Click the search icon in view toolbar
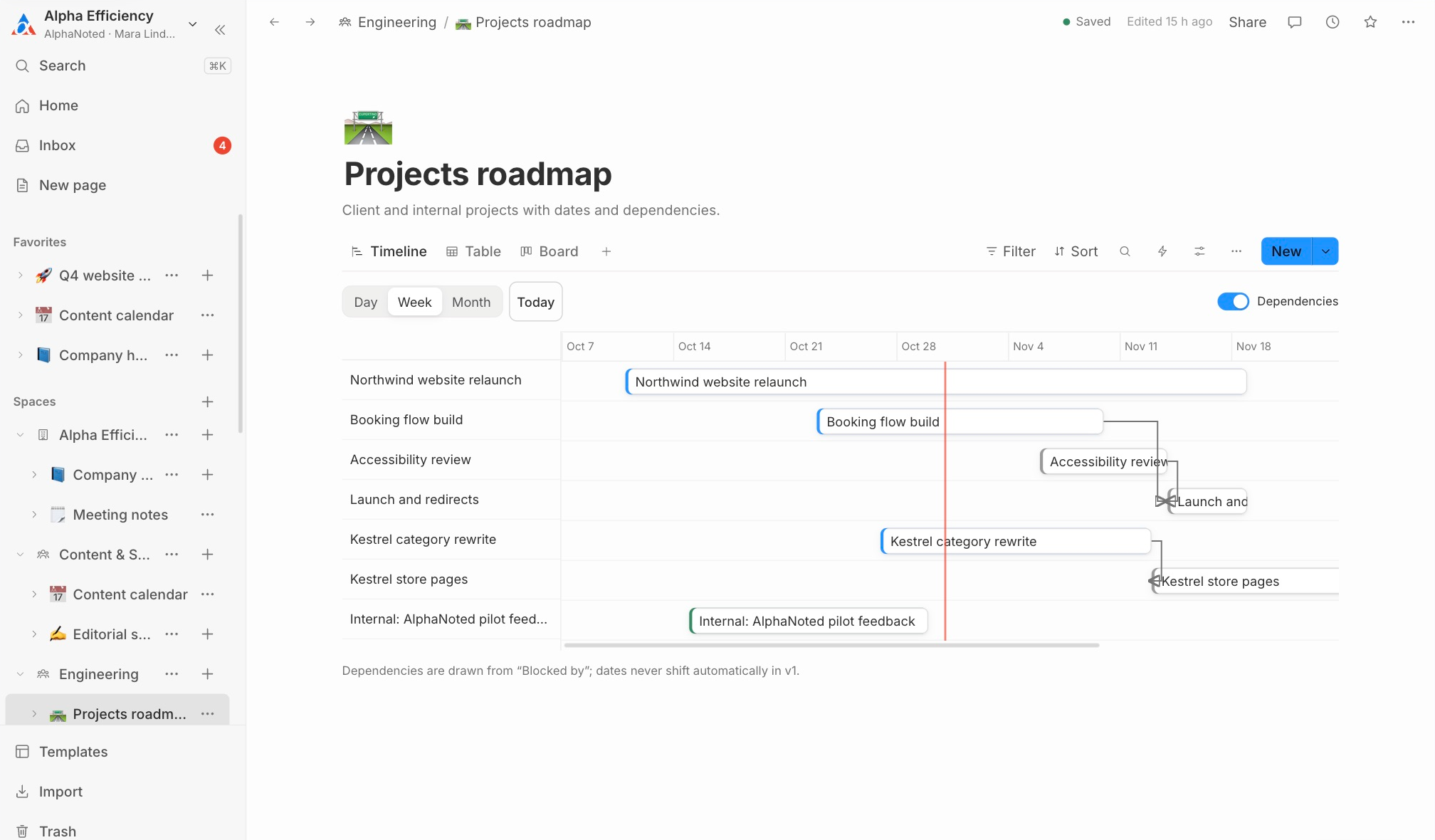Screen dimensions: 1435x840 pyautogui.click(x=1125, y=251)
